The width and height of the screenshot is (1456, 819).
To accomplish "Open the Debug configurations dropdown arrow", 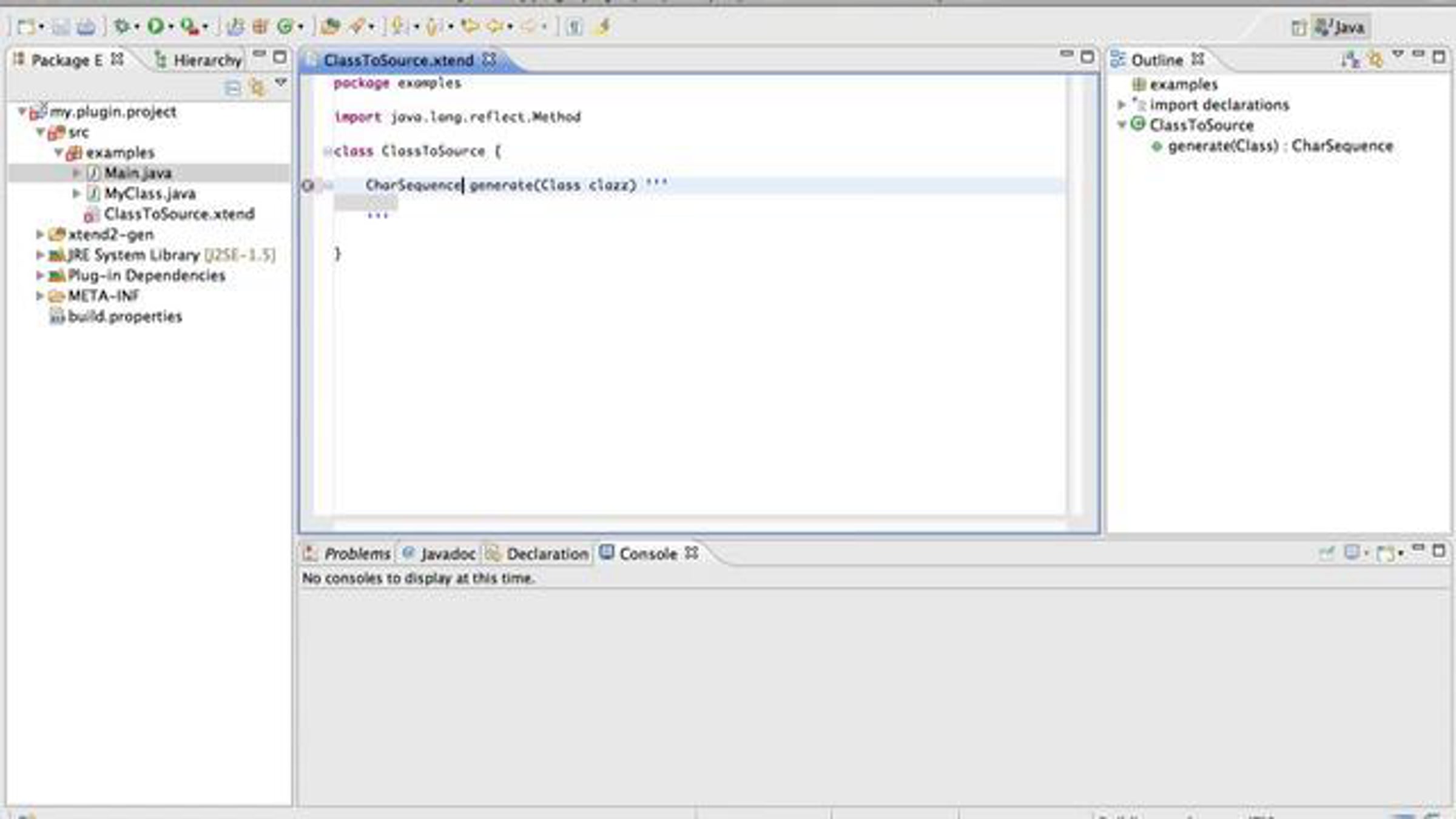I will coord(136,27).
